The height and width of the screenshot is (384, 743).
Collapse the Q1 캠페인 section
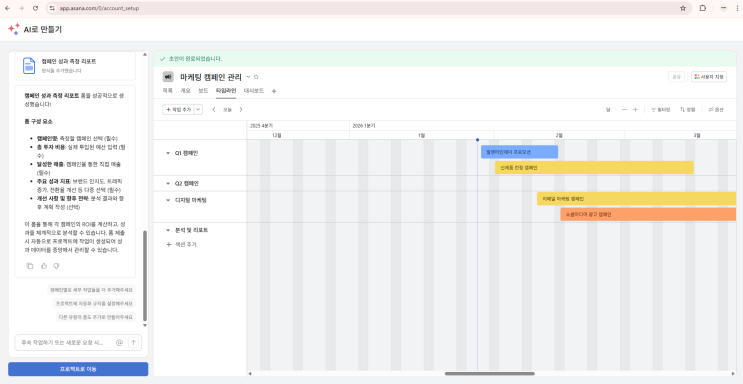(x=168, y=153)
